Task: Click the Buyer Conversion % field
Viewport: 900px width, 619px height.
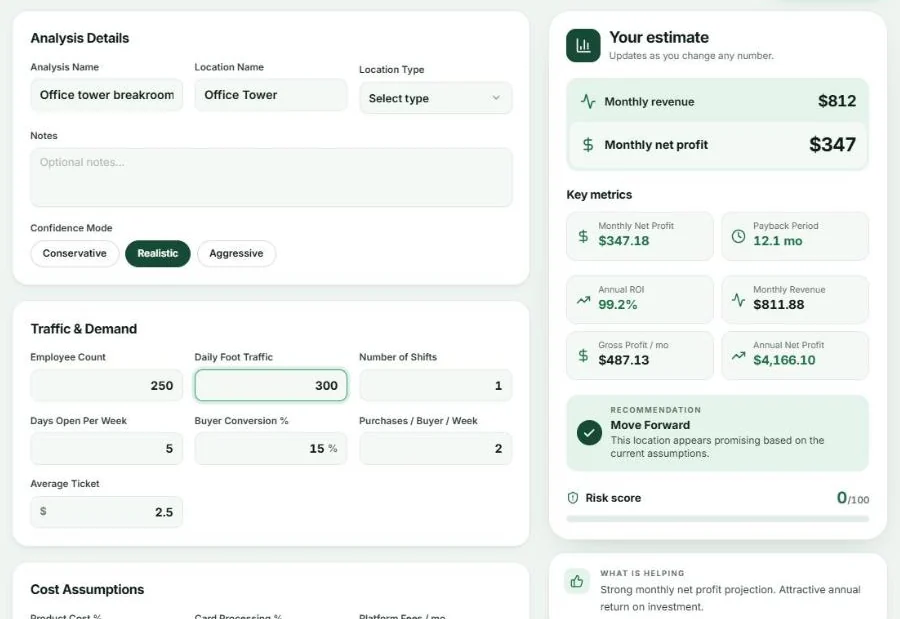Action: point(271,448)
